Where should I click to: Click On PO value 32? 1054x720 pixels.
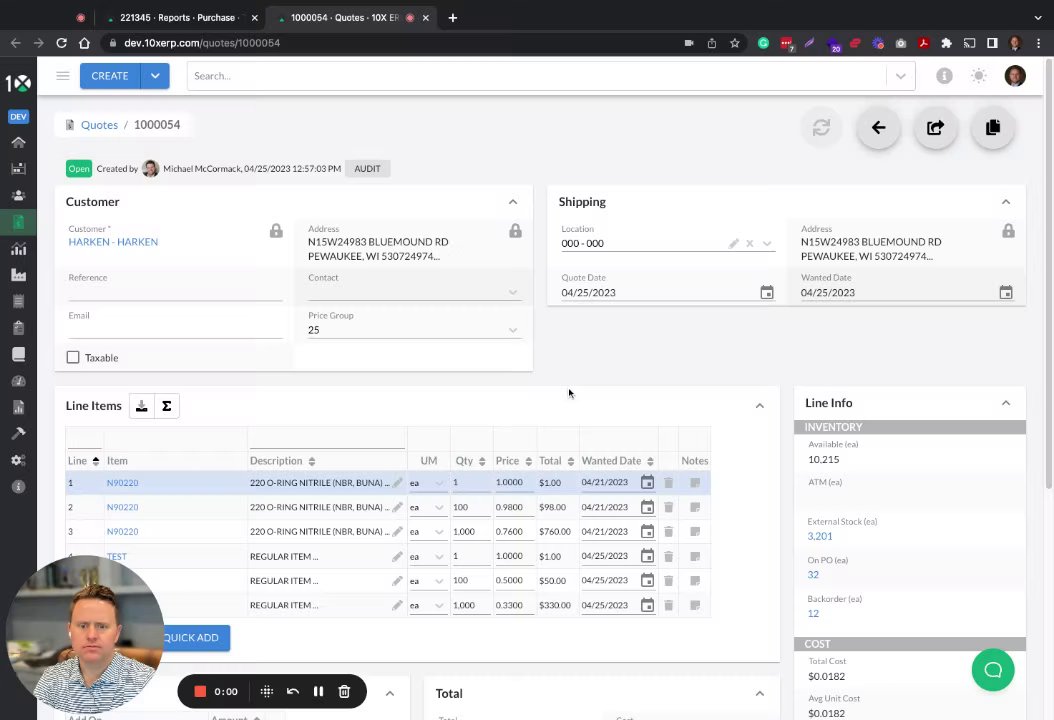coord(813,575)
